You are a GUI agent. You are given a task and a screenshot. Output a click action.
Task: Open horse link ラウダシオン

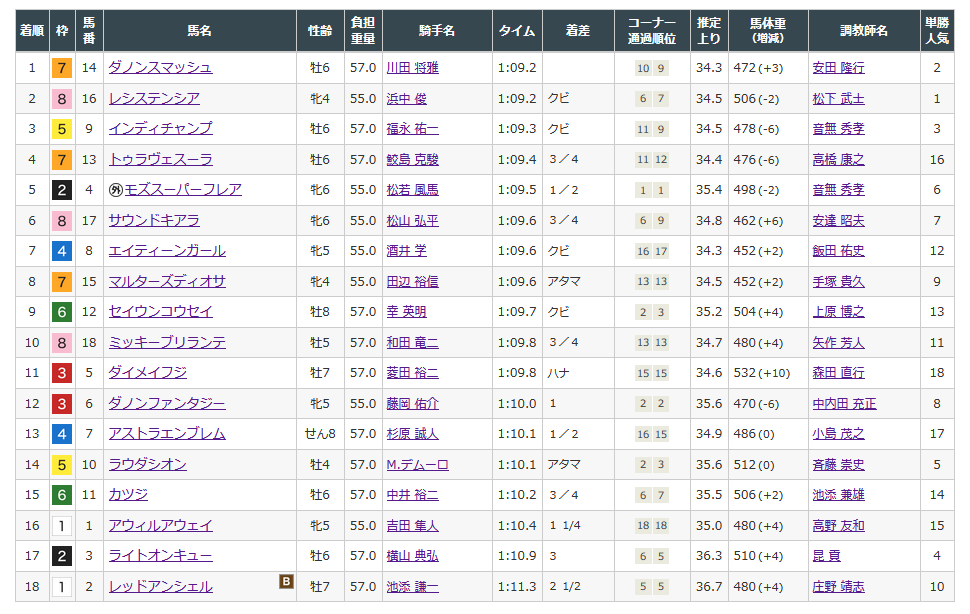point(147,464)
